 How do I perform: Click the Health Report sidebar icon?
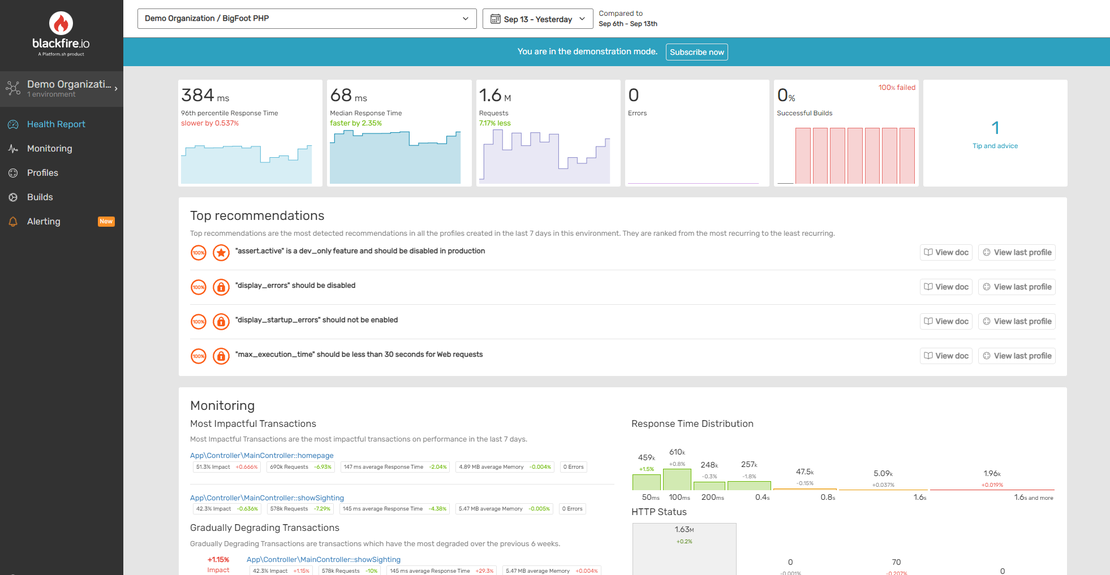[x=13, y=125]
